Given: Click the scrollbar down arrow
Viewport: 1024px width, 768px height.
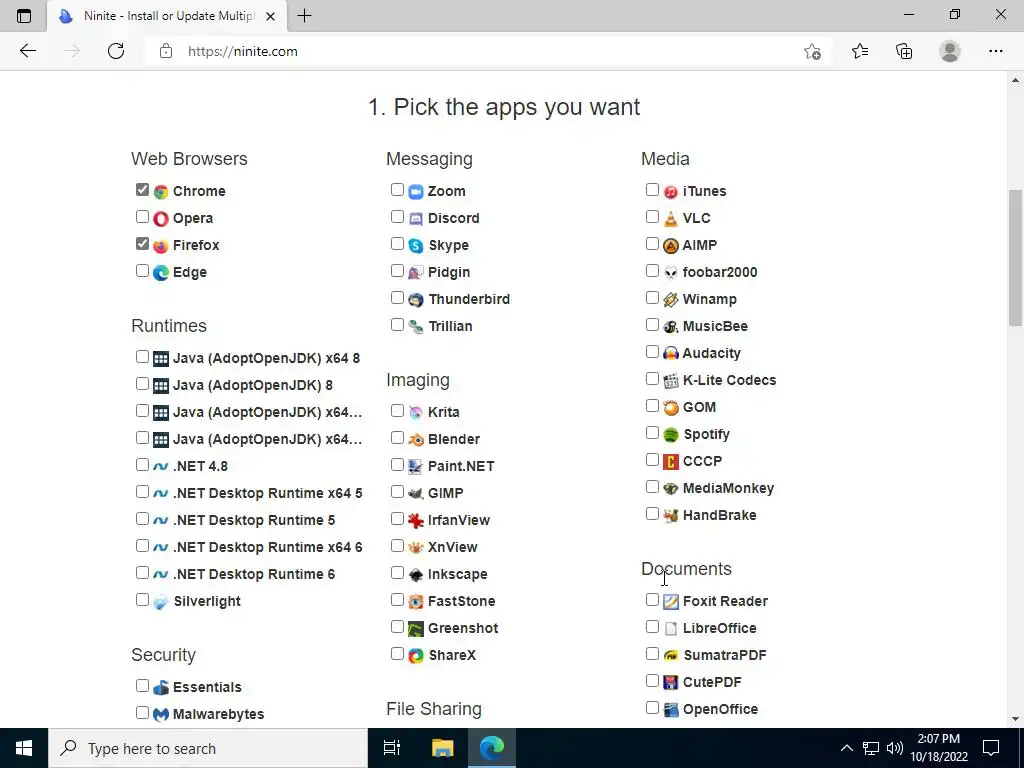Looking at the screenshot, I should tap(1015, 719).
